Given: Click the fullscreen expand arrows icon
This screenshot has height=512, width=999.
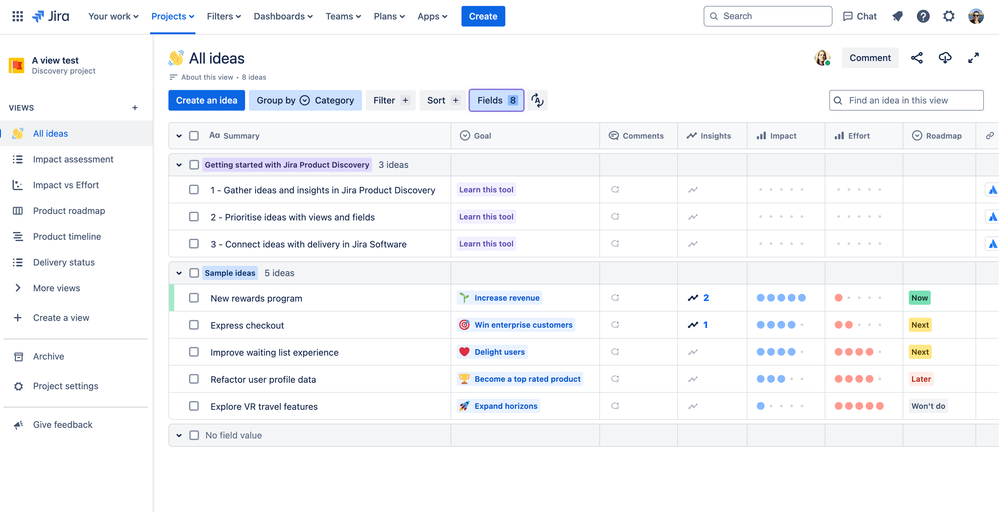Looking at the screenshot, I should click(x=974, y=58).
